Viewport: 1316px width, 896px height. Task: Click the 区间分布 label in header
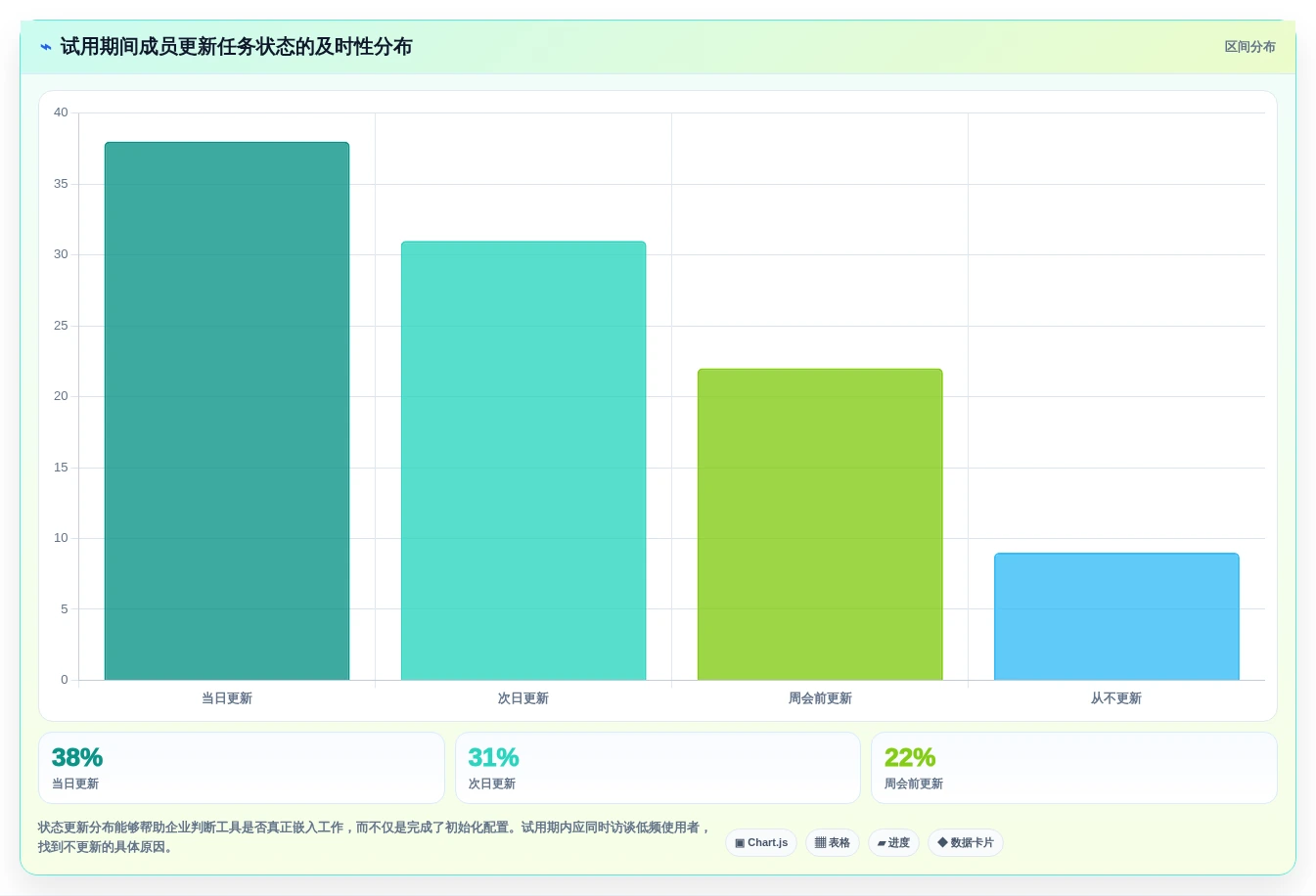point(1249,47)
